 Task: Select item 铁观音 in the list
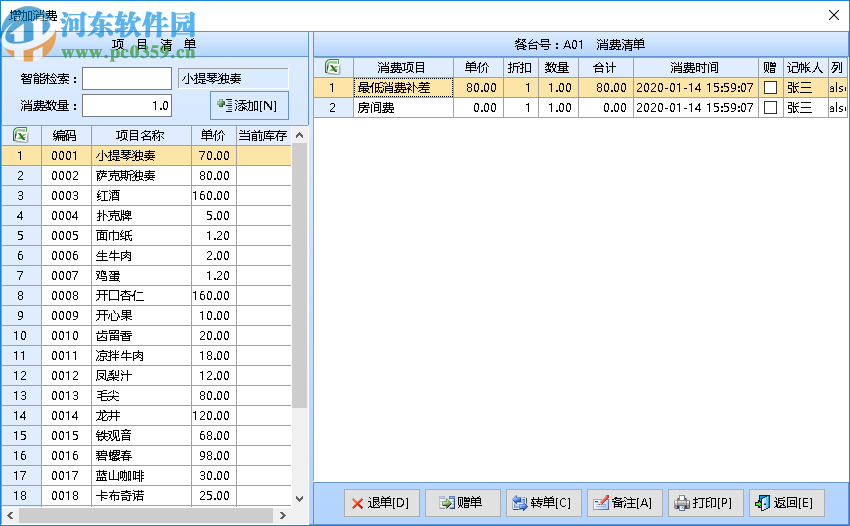click(x=141, y=435)
